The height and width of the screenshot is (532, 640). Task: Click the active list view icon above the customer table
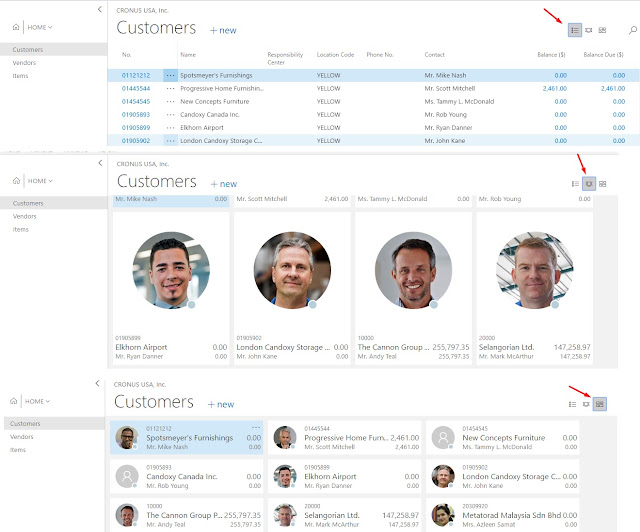[x=575, y=30]
